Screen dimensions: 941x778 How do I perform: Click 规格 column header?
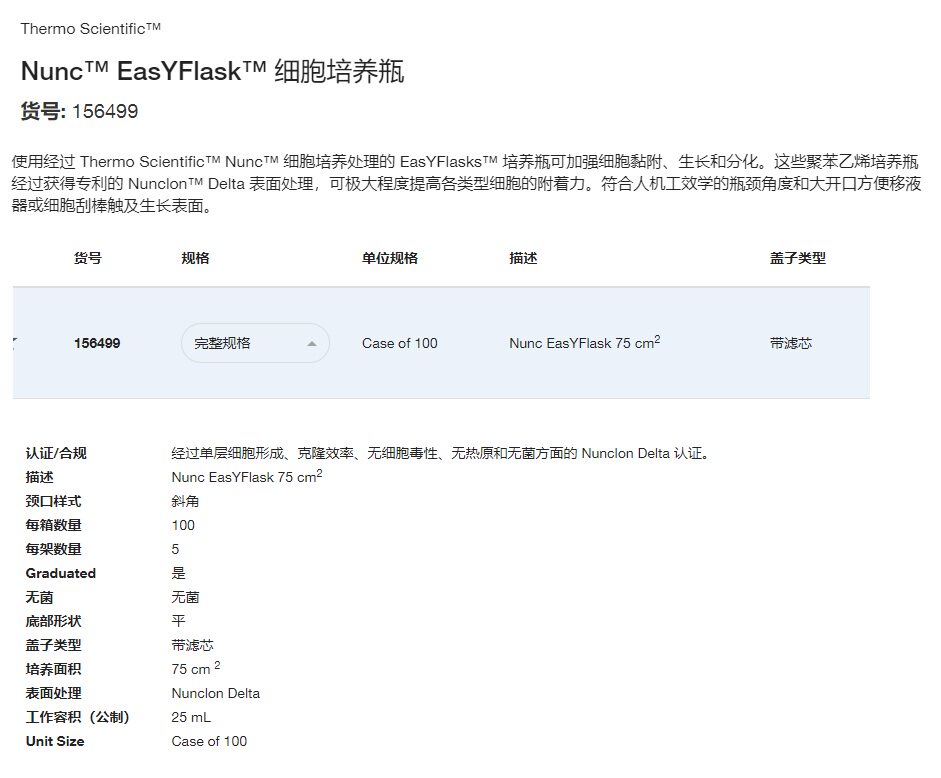coord(195,258)
